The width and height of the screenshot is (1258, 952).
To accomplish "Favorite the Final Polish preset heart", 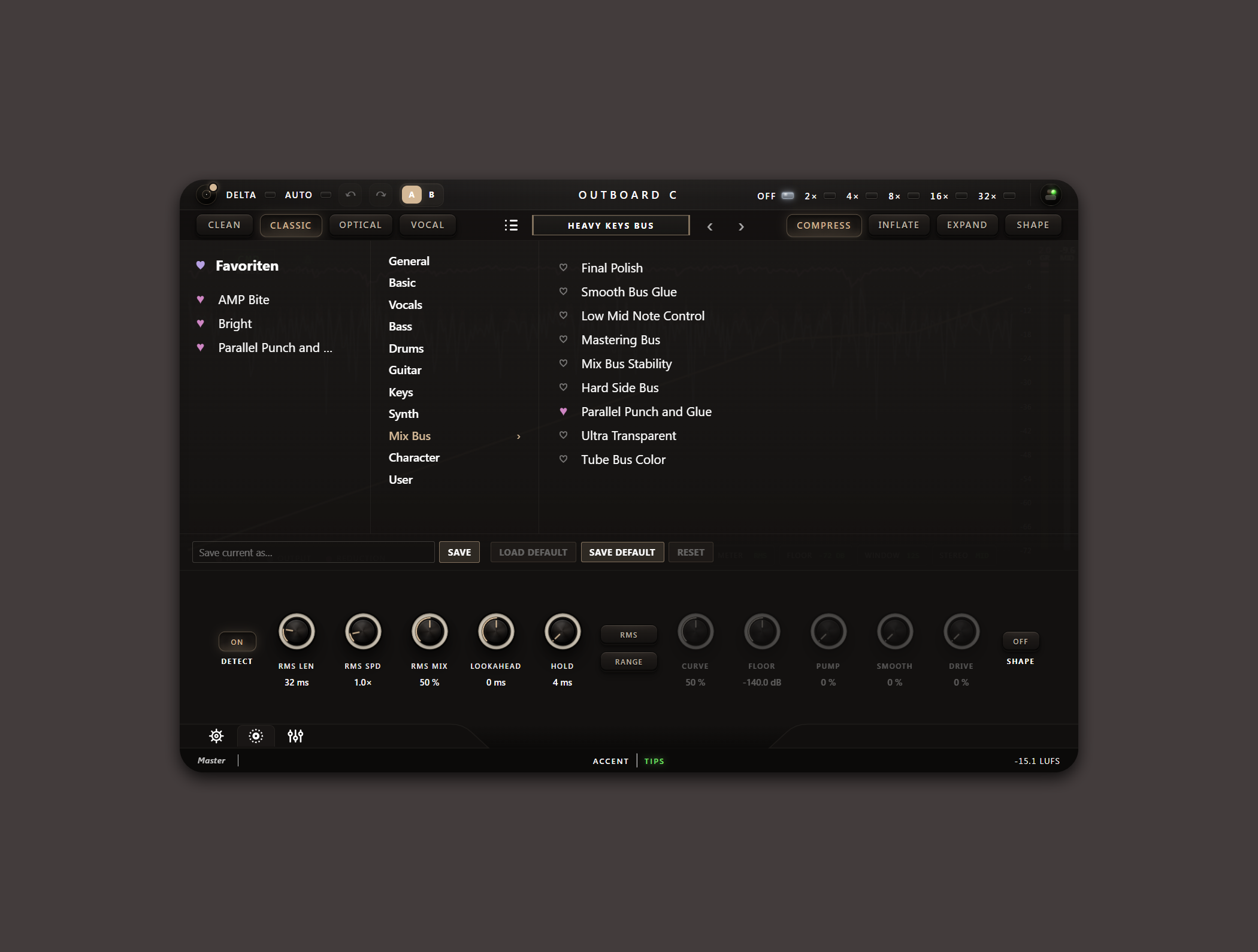I will (x=563, y=268).
